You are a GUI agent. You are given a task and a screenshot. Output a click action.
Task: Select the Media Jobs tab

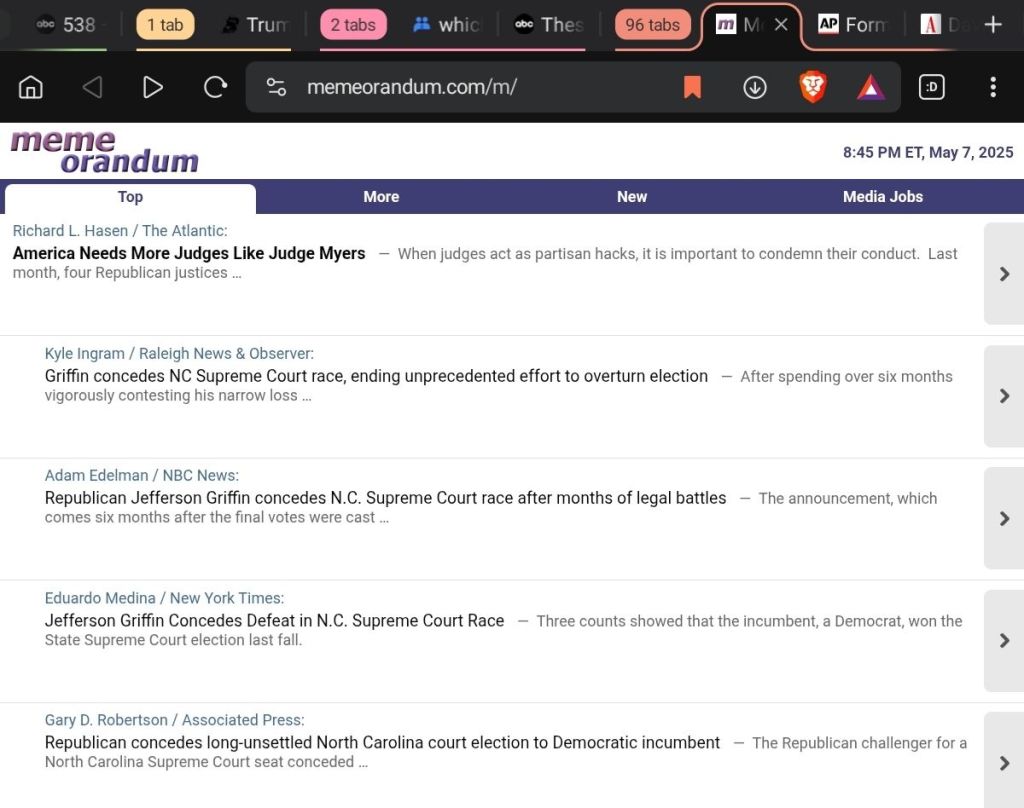[882, 197]
